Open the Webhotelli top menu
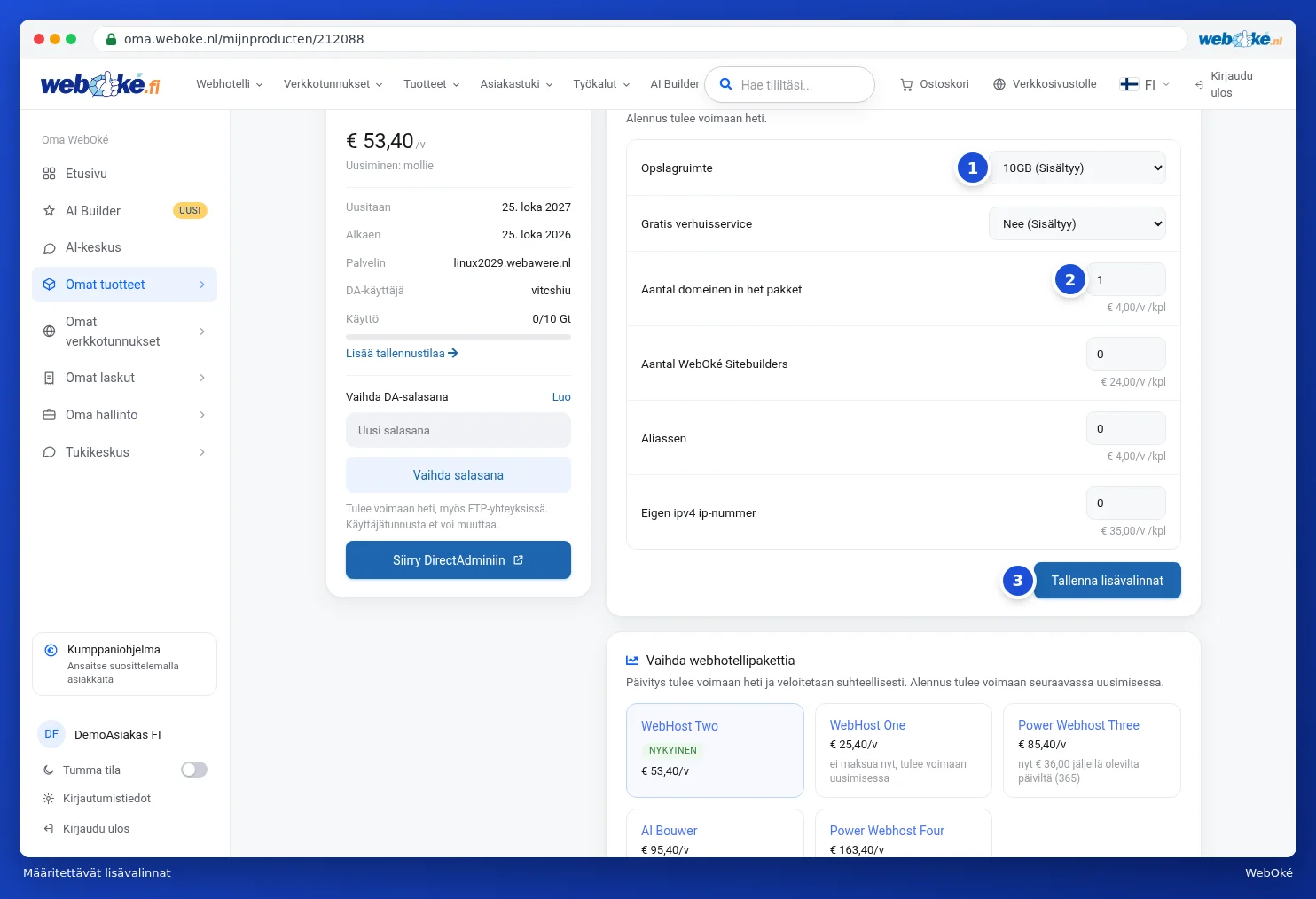 click(x=229, y=84)
